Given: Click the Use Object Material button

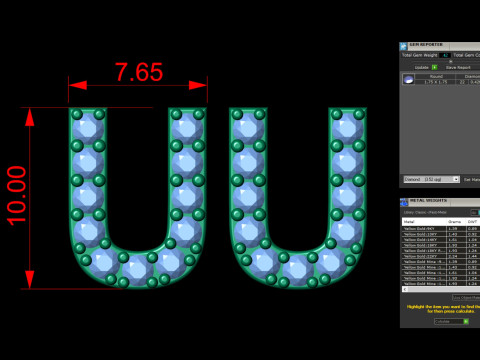Looking at the screenshot, I should 466,297.
